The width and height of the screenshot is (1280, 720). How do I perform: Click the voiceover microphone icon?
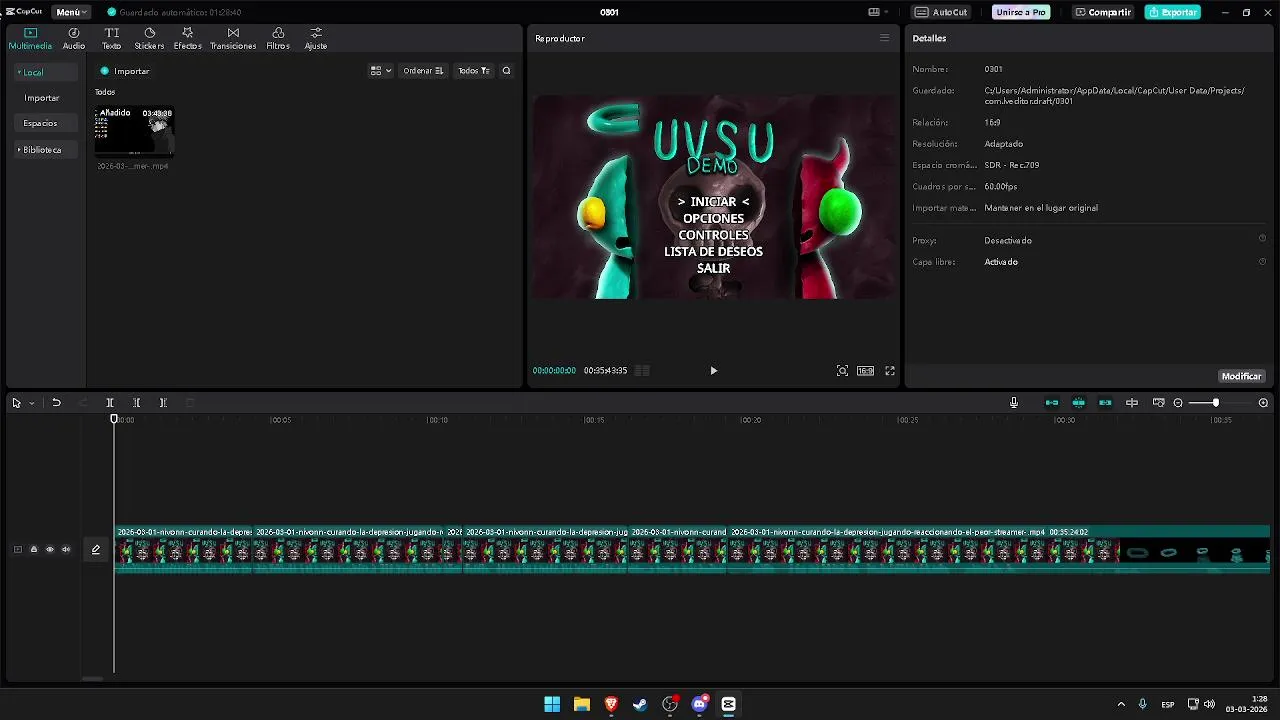click(x=1014, y=403)
